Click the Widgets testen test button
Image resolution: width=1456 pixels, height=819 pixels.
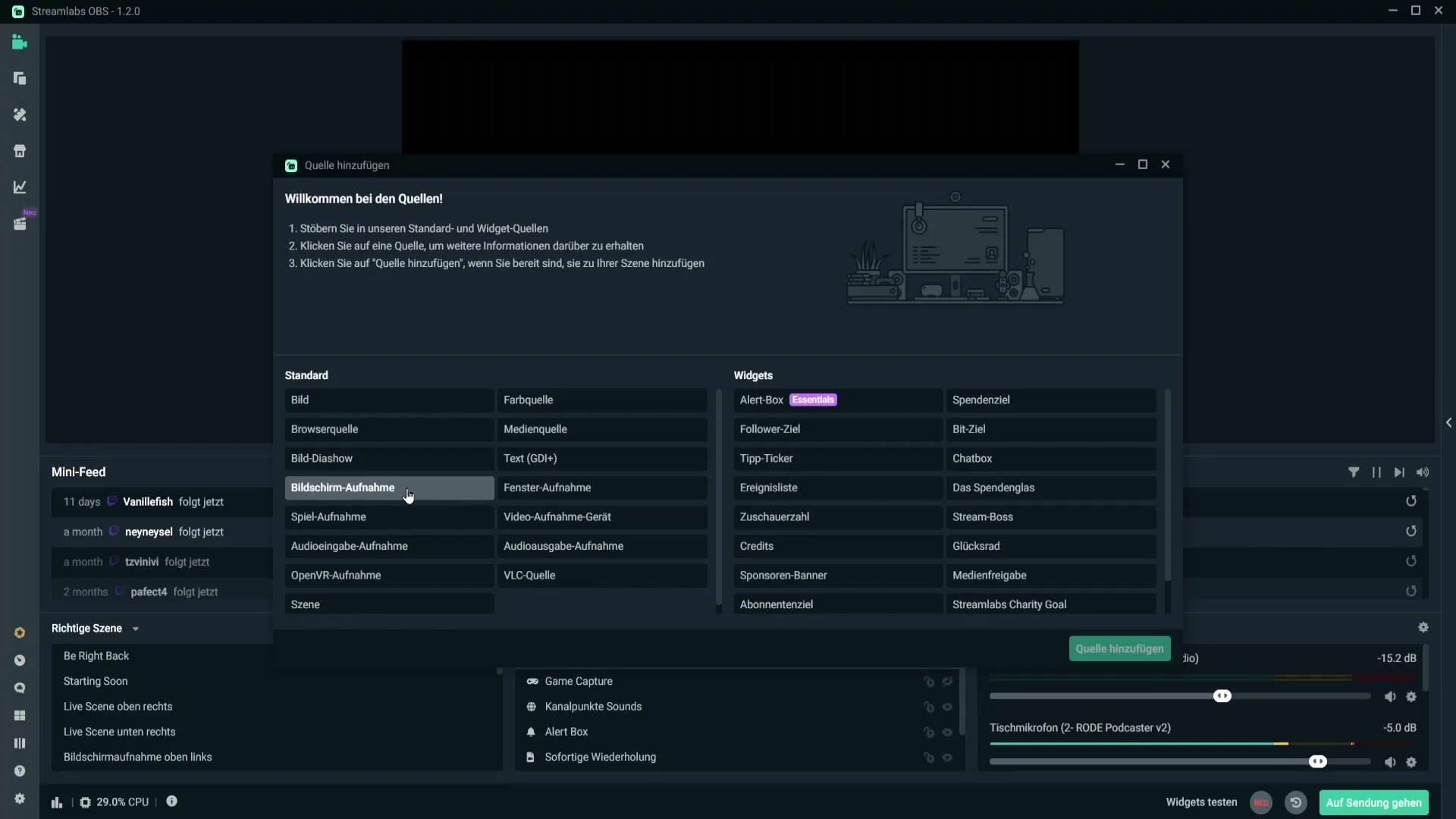pyautogui.click(x=1200, y=802)
